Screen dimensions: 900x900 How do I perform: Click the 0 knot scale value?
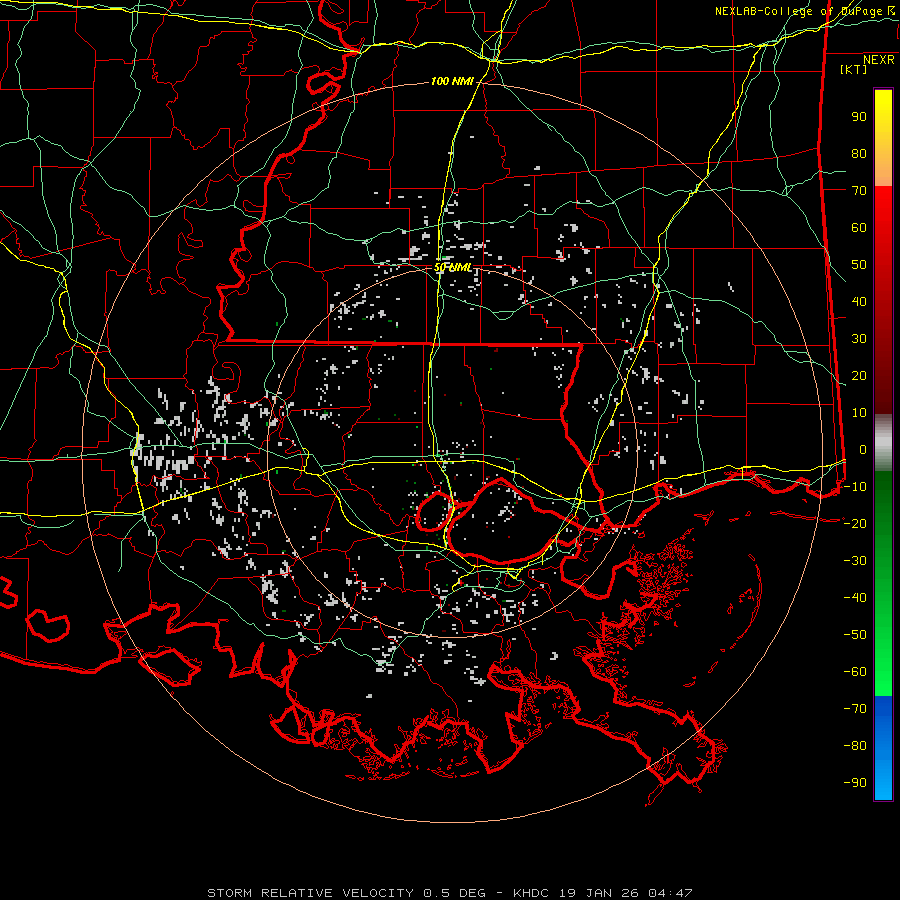click(x=863, y=449)
